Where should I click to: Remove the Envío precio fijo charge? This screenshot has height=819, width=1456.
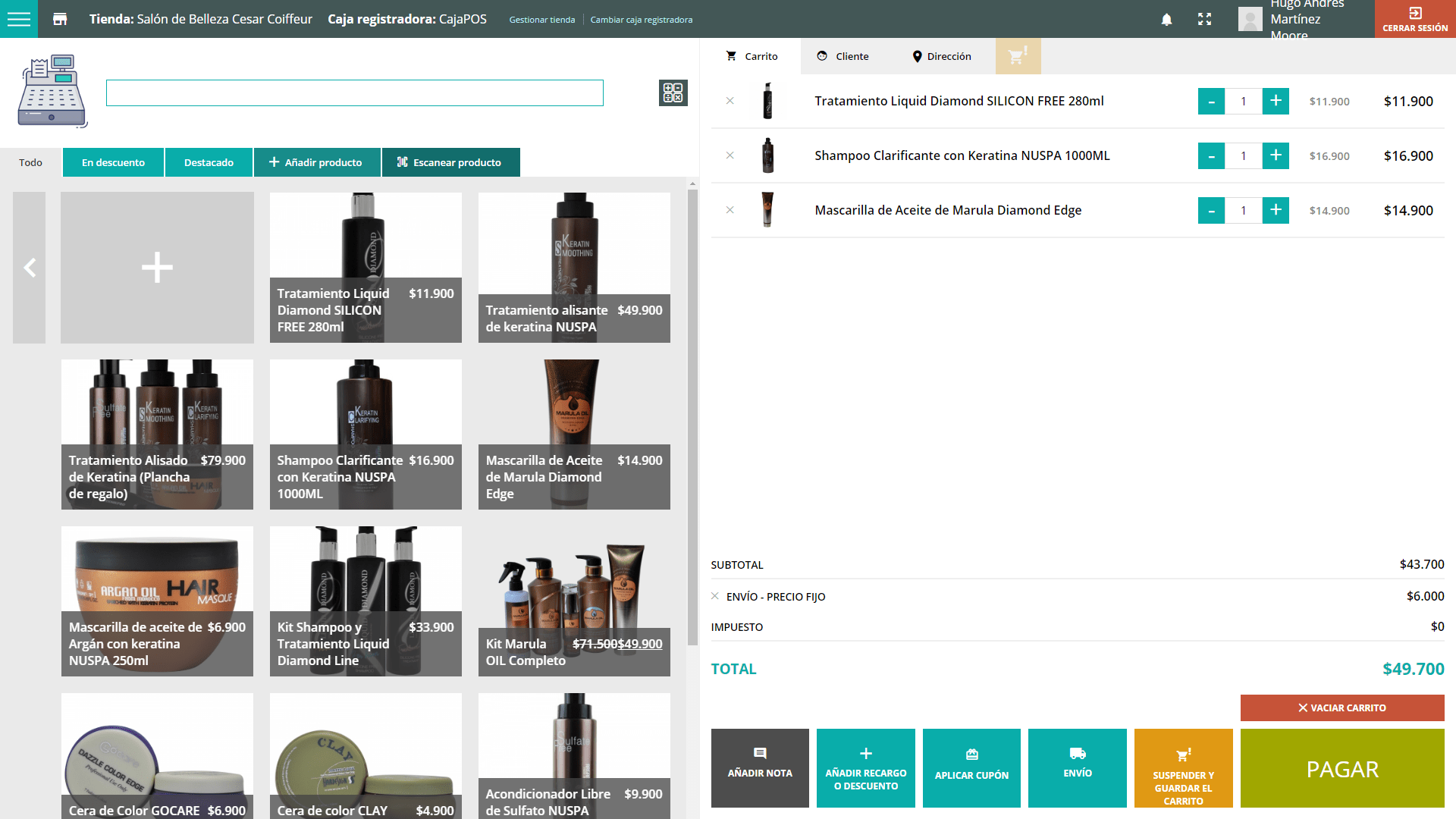[714, 596]
